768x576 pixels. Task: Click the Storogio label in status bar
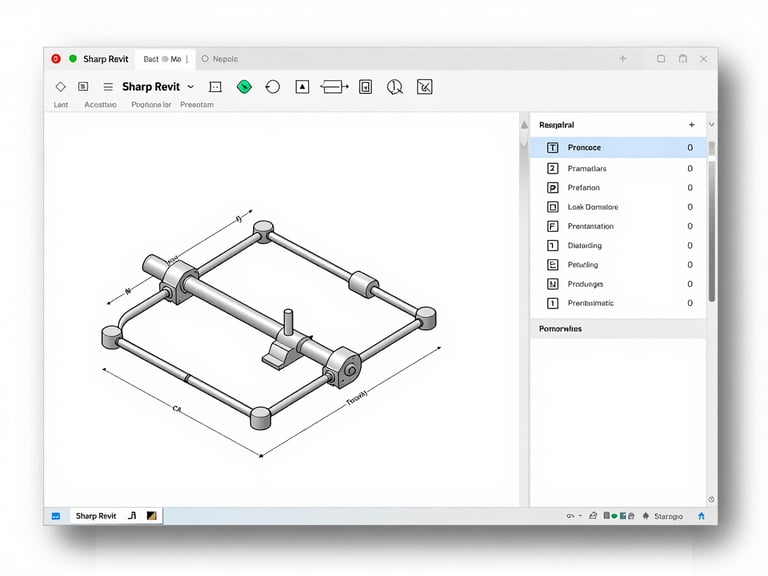pyautogui.click(x=668, y=516)
